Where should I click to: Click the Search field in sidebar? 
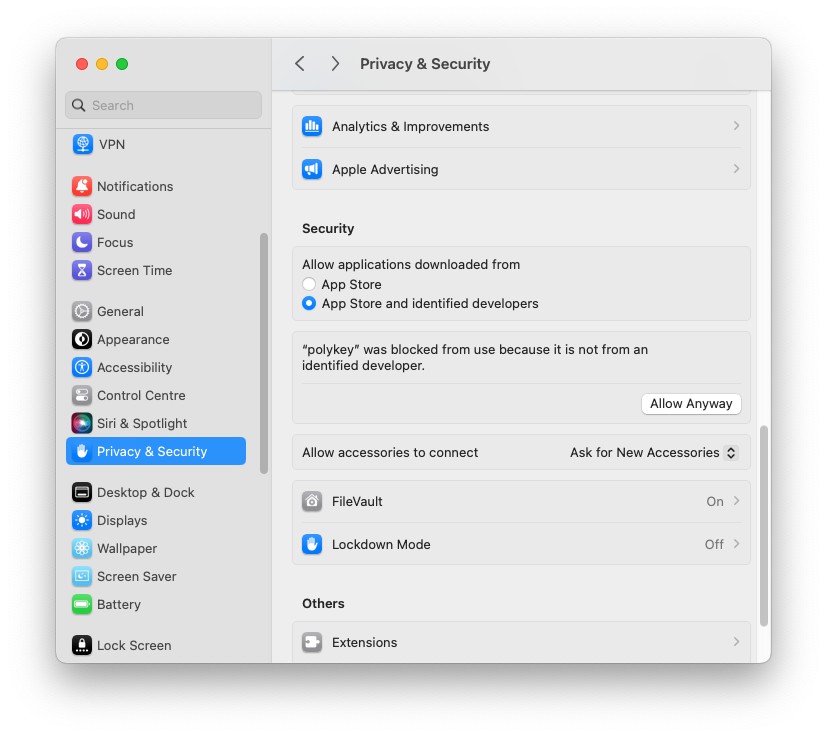point(164,105)
